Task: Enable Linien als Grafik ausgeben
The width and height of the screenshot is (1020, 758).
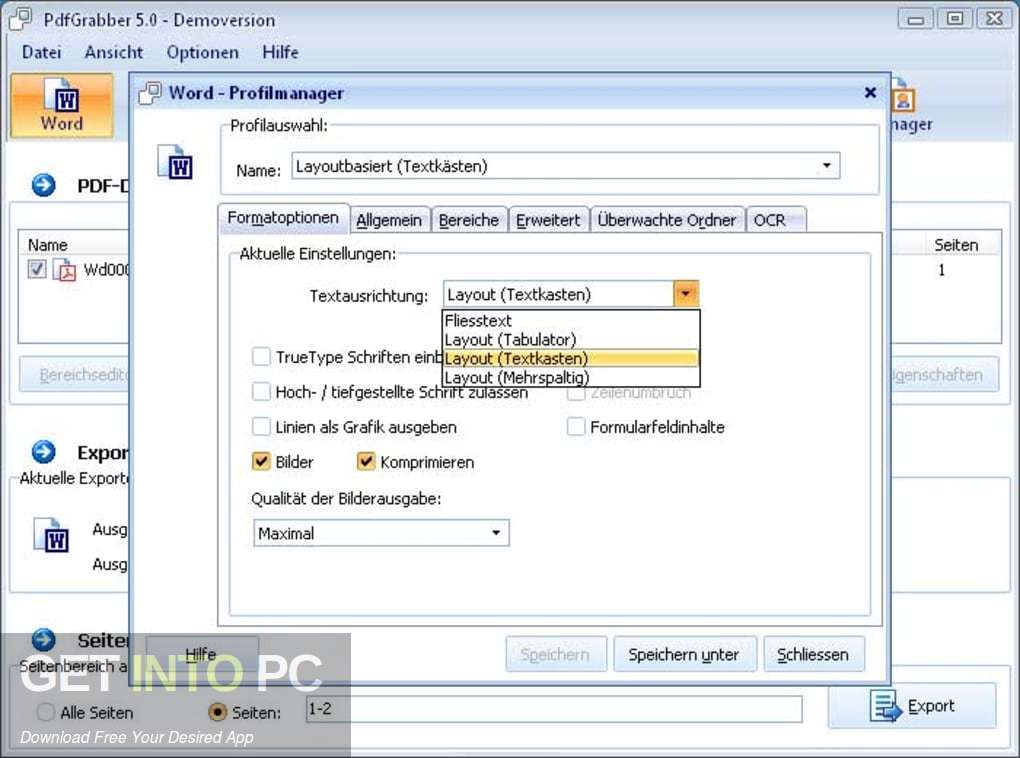Action: 261,427
